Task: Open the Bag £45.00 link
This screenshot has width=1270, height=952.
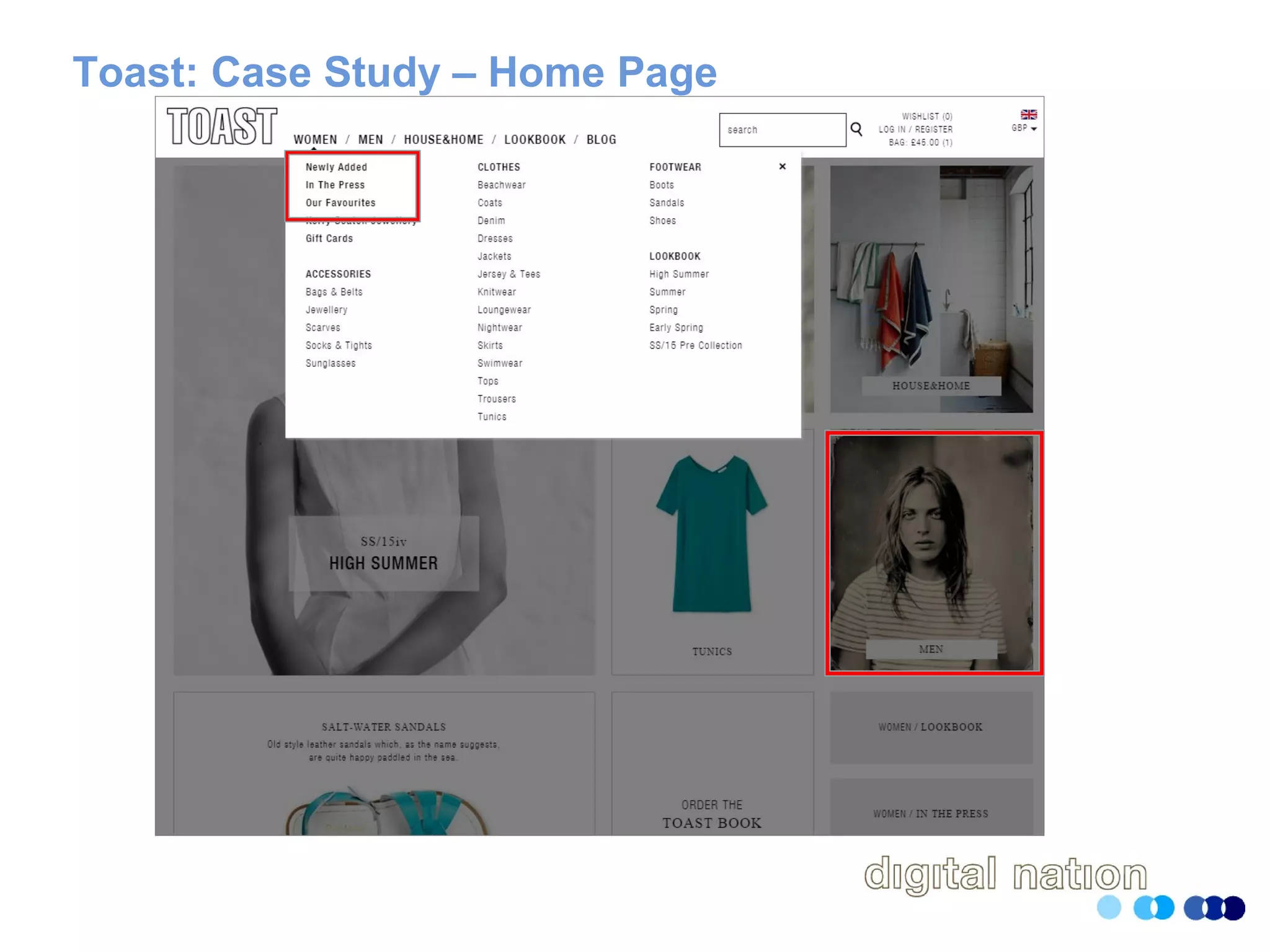Action: [x=920, y=143]
